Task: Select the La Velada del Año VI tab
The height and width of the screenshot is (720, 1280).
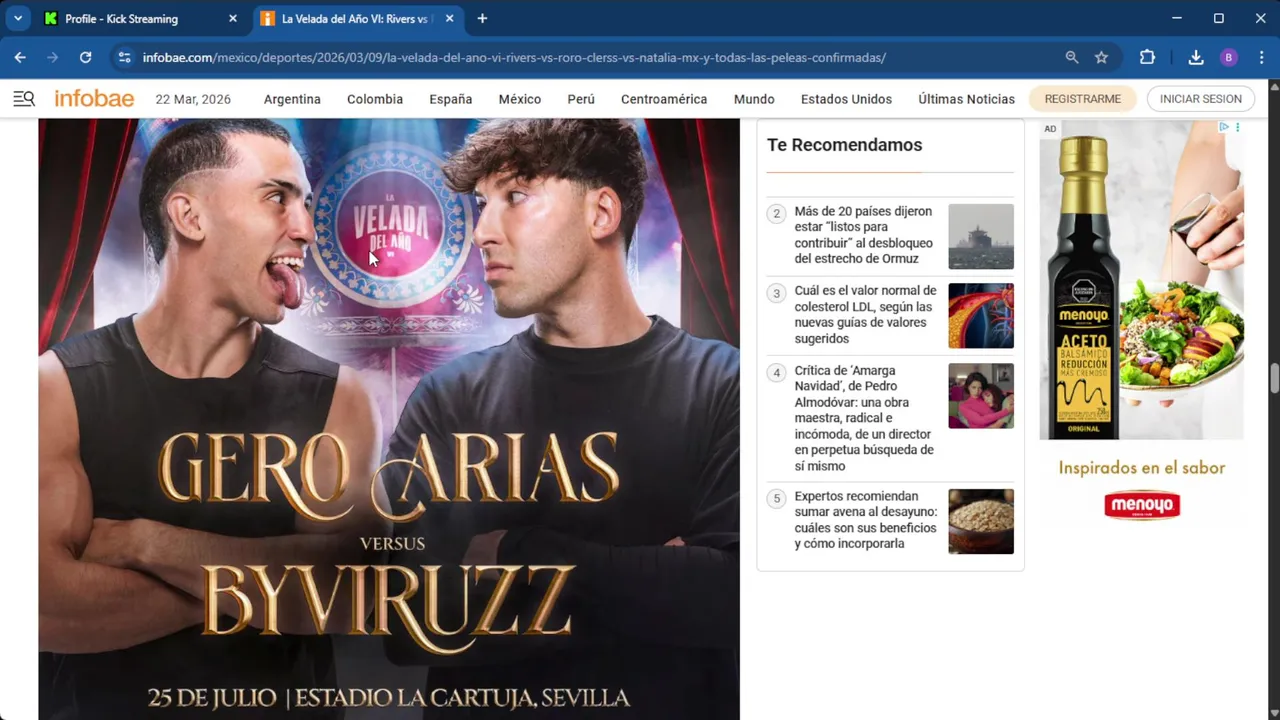Action: [x=358, y=18]
